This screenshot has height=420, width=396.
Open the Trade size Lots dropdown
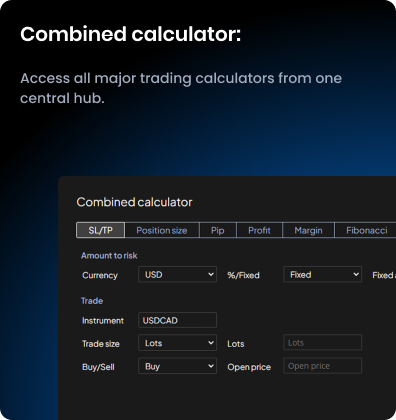pyautogui.click(x=177, y=343)
